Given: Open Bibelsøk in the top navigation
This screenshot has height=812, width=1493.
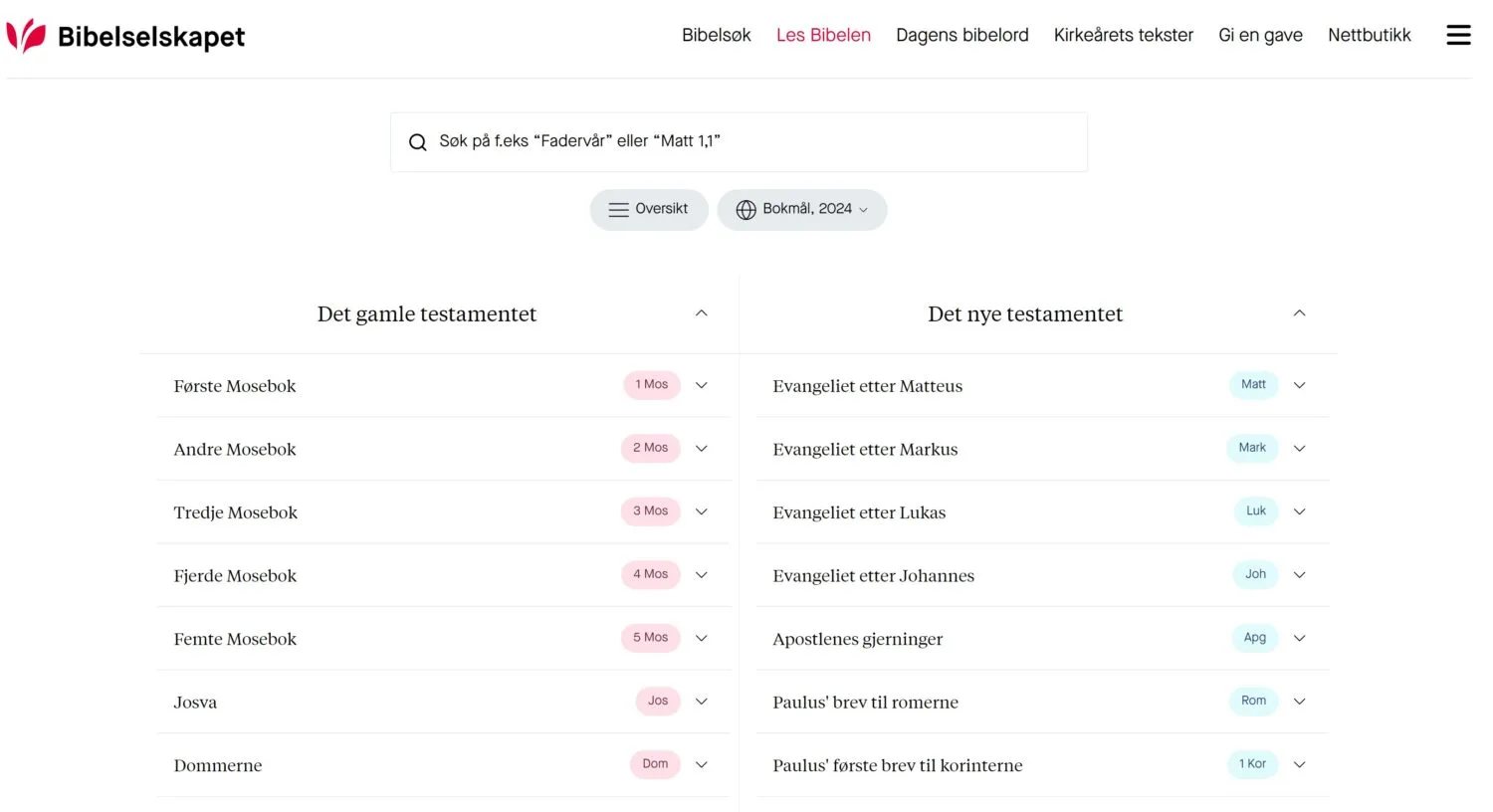Looking at the screenshot, I should (717, 35).
